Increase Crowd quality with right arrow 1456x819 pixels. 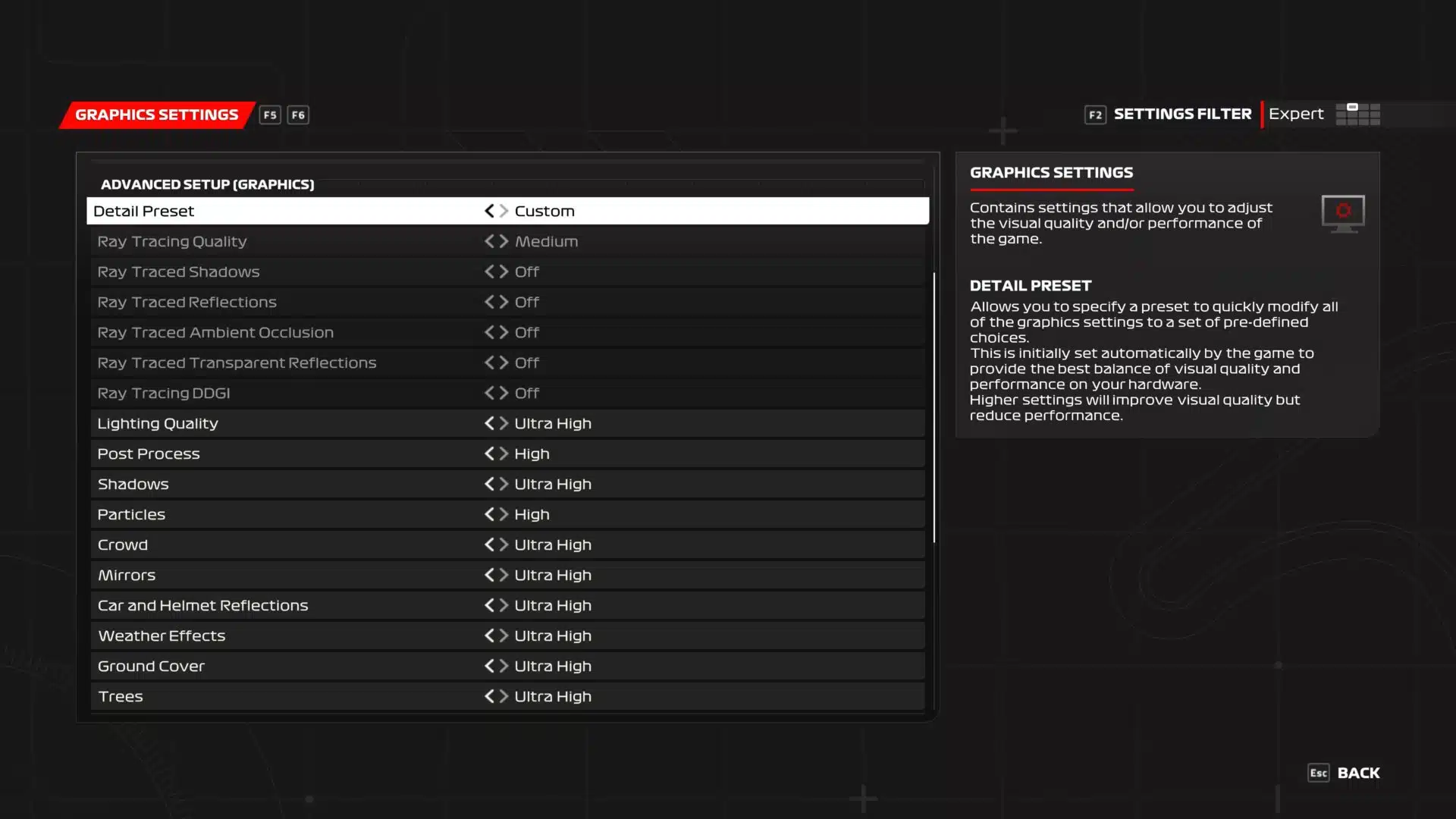[503, 544]
